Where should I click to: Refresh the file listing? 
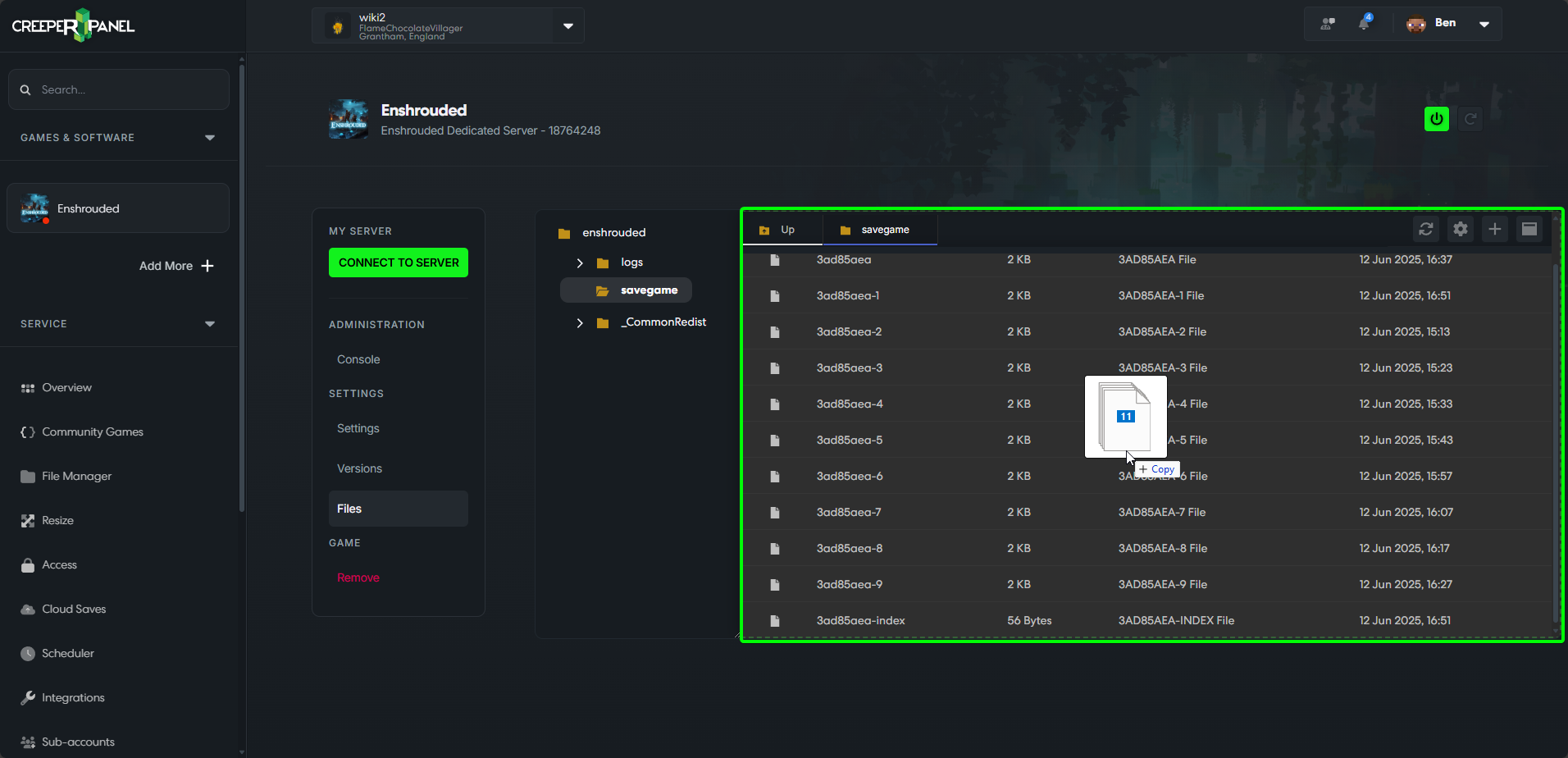[x=1426, y=229]
